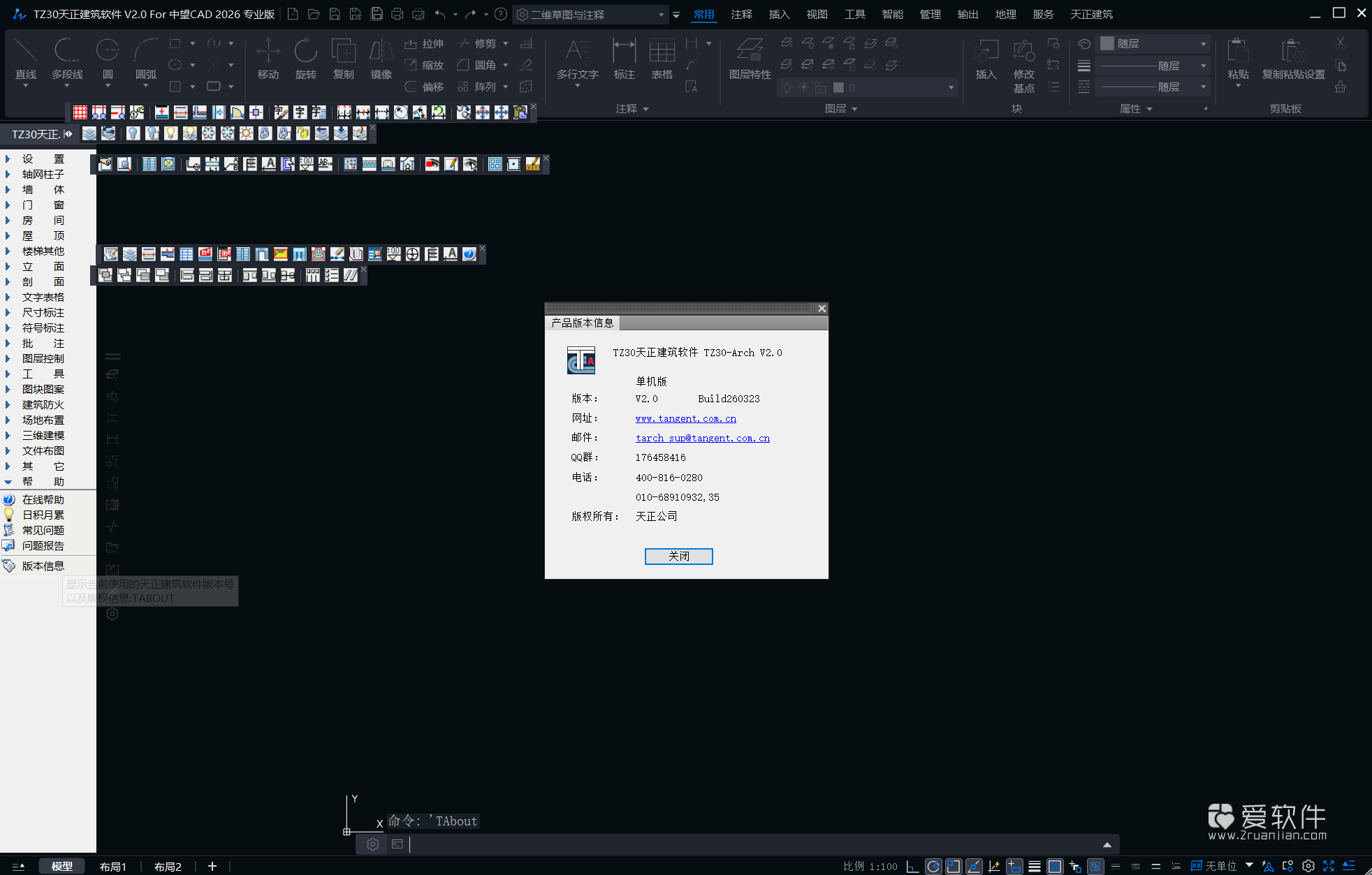Click the command line input field

point(754,844)
